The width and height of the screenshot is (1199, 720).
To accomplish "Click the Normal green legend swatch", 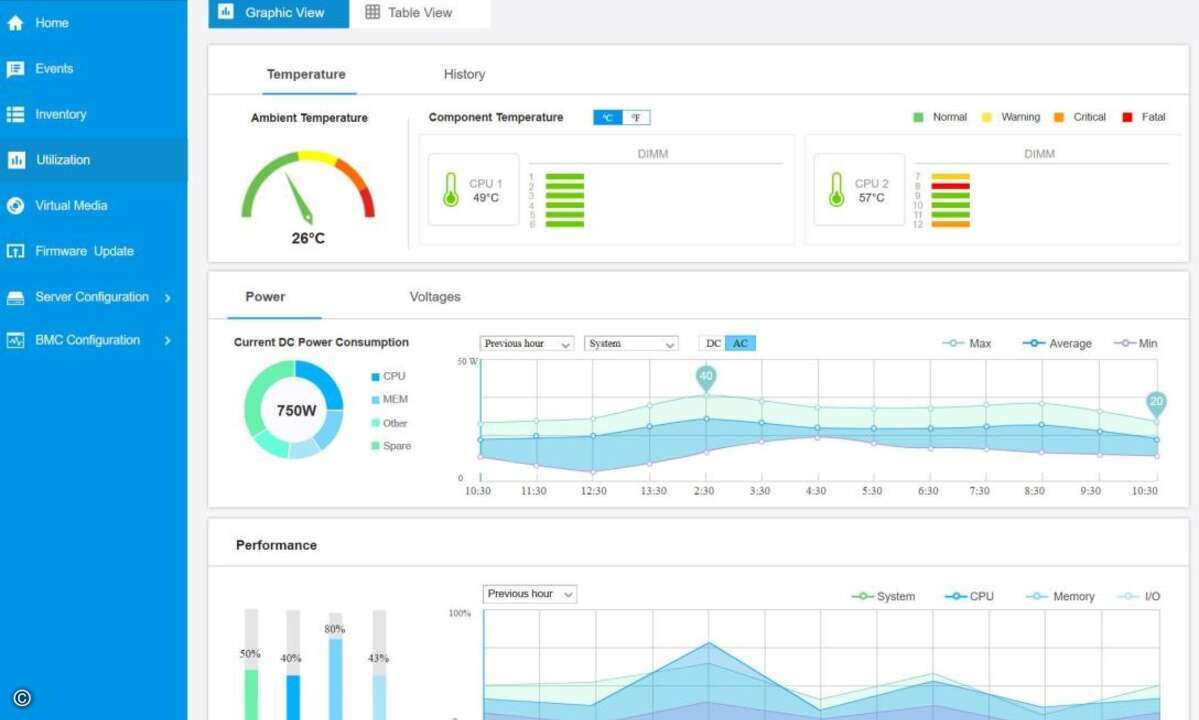I will 918,117.
